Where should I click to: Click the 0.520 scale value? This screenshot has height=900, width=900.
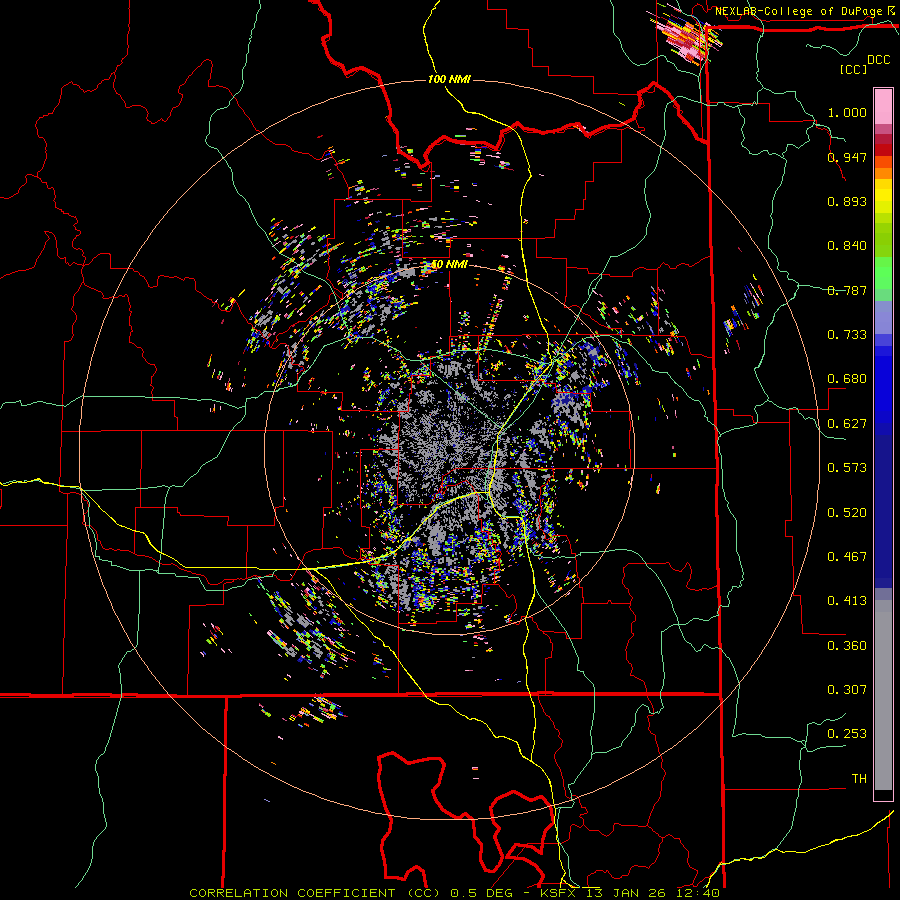click(847, 513)
